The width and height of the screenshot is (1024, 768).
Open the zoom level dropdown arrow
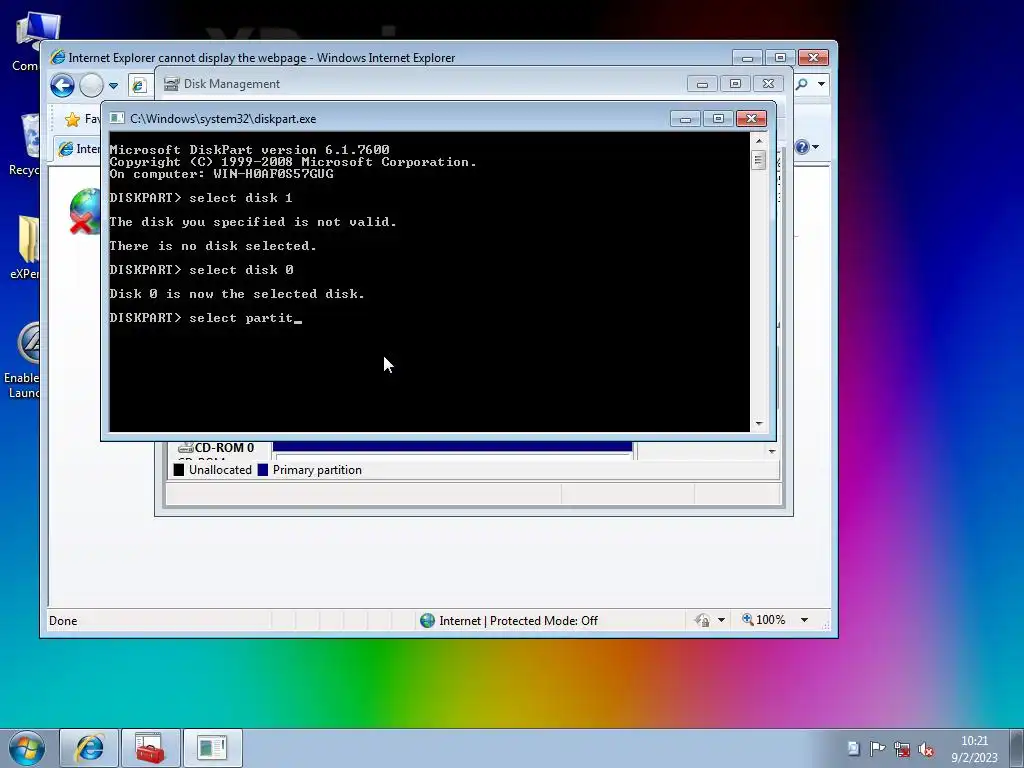pyautogui.click(x=805, y=620)
